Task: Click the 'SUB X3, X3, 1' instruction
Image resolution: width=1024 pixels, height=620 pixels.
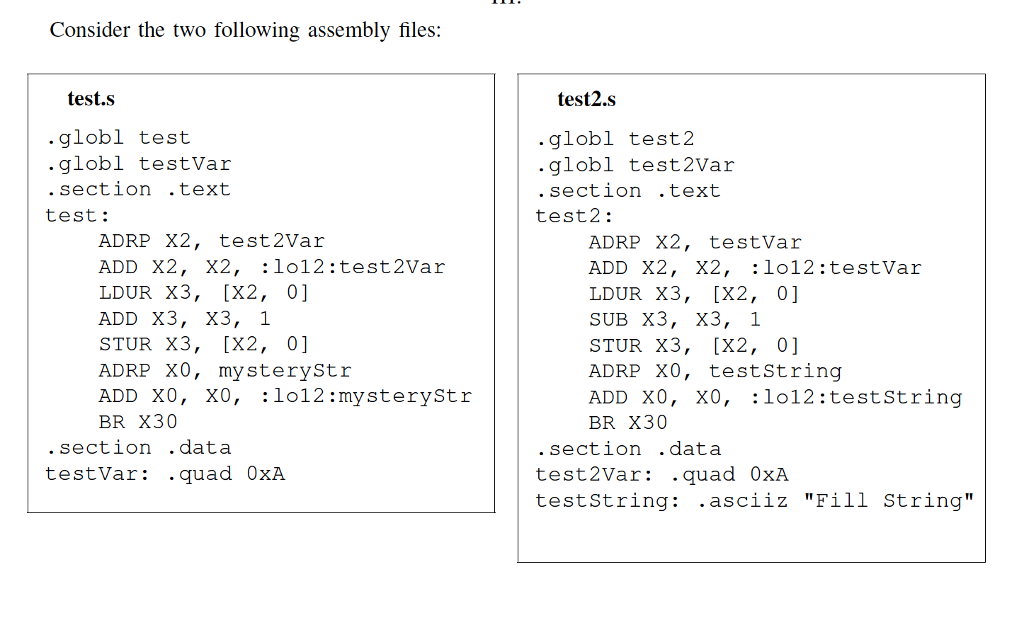Action: point(674,320)
